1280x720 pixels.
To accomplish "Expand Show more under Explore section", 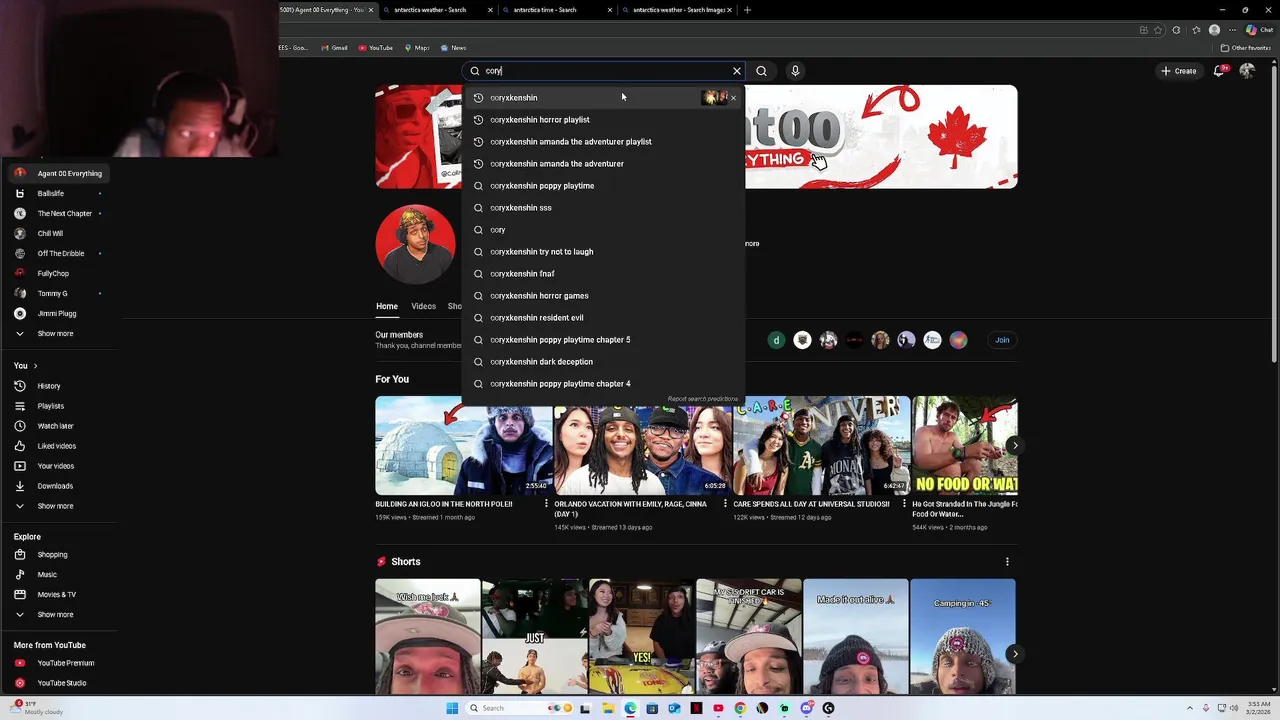I will point(60,614).
